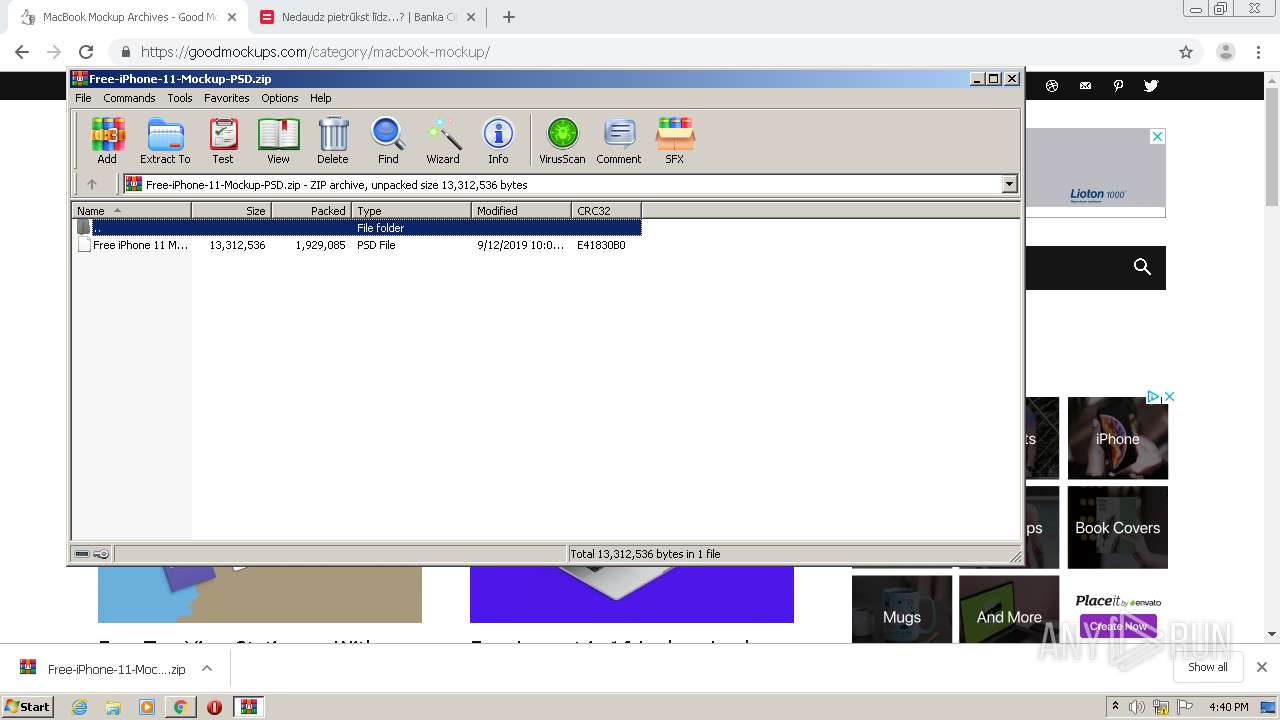Click the Chrome address bar URL
Screen dimensions: 1280x720
315,52
